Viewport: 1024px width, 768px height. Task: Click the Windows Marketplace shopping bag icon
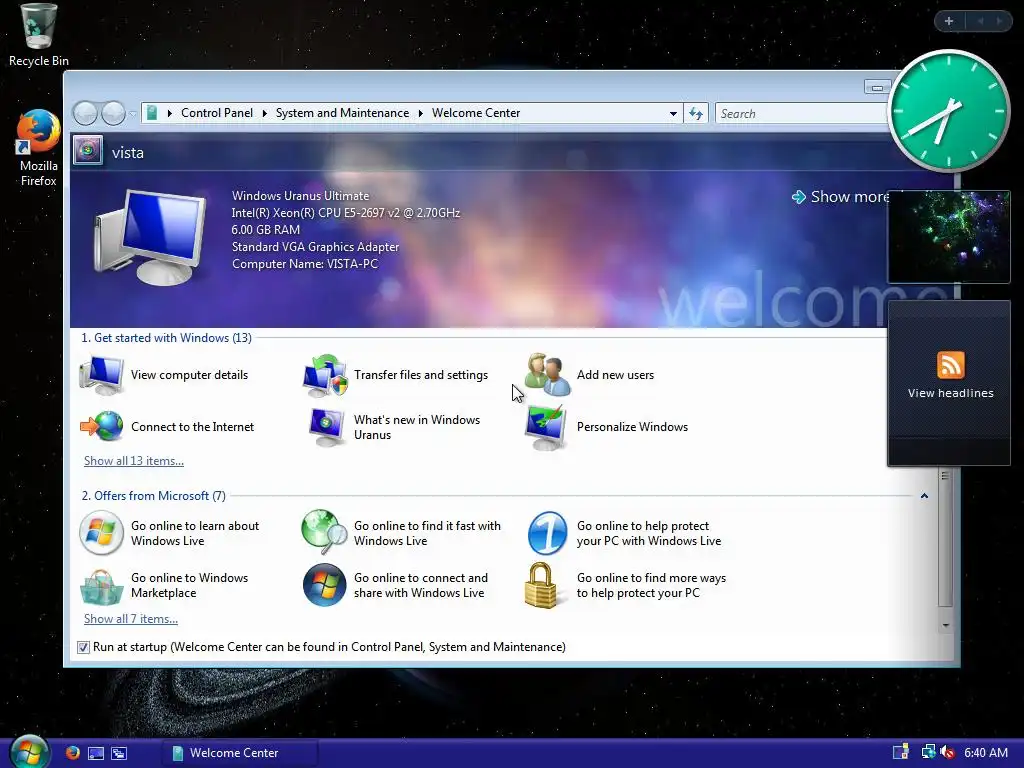[101, 586]
